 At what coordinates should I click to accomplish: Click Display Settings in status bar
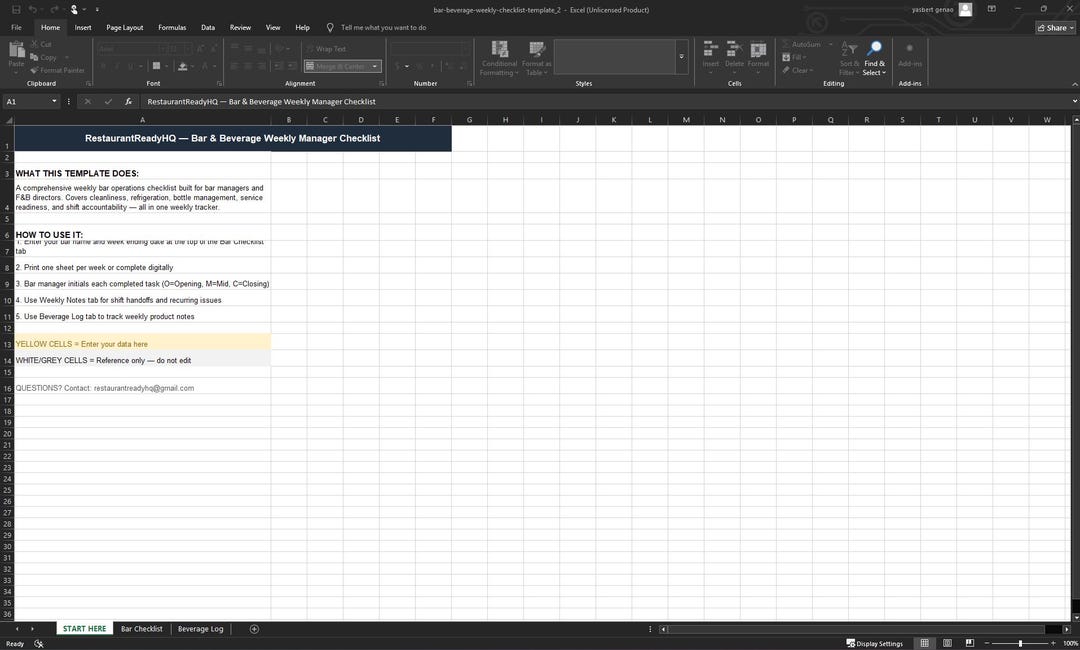click(874, 643)
